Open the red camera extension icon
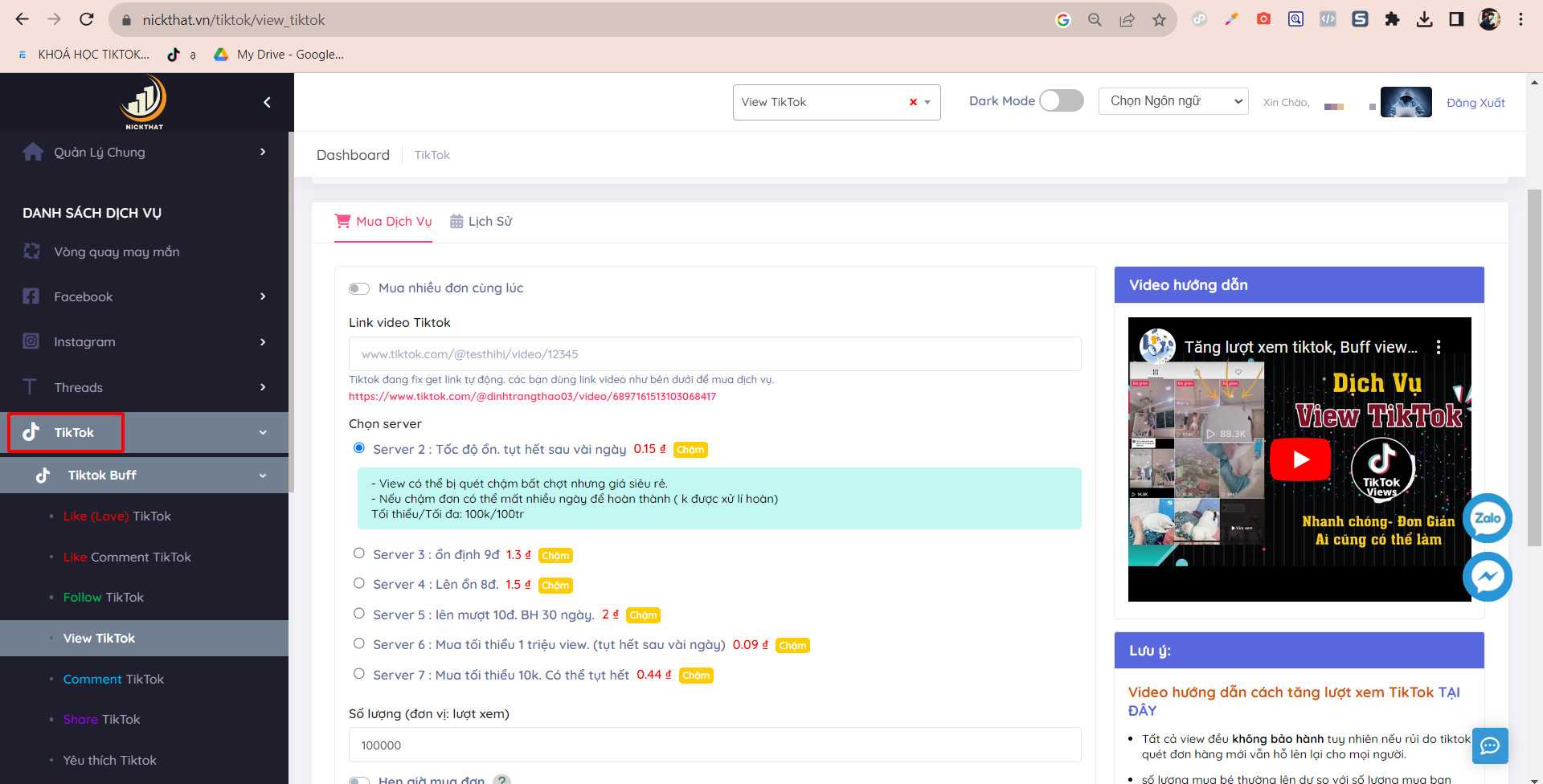Image resolution: width=1543 pixels, height=784 pixels. point(1263,19)
